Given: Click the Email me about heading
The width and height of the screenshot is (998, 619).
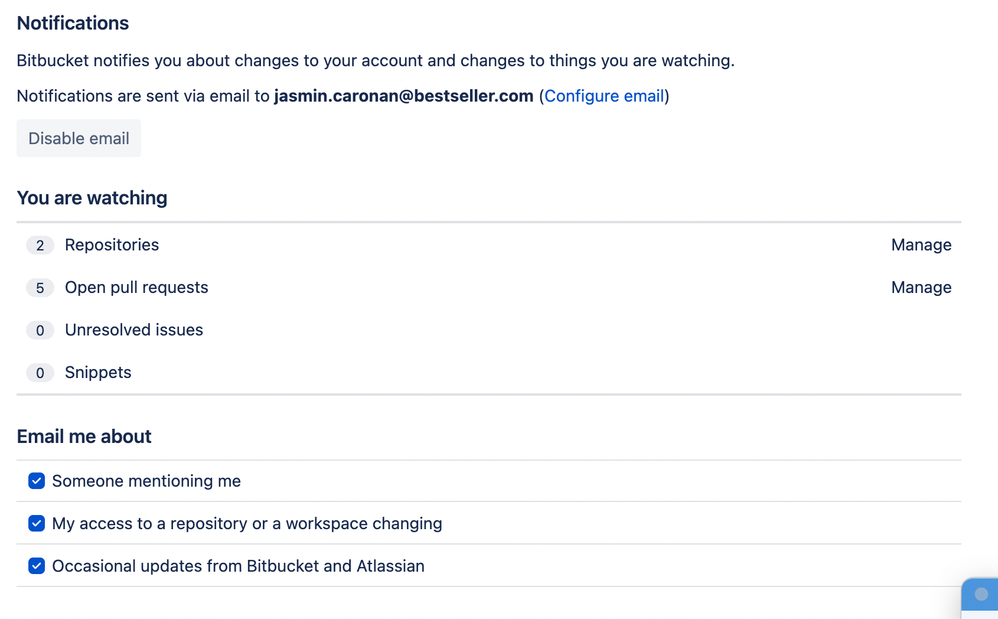Looking at the screenshot, I should (x=84, y=436).
